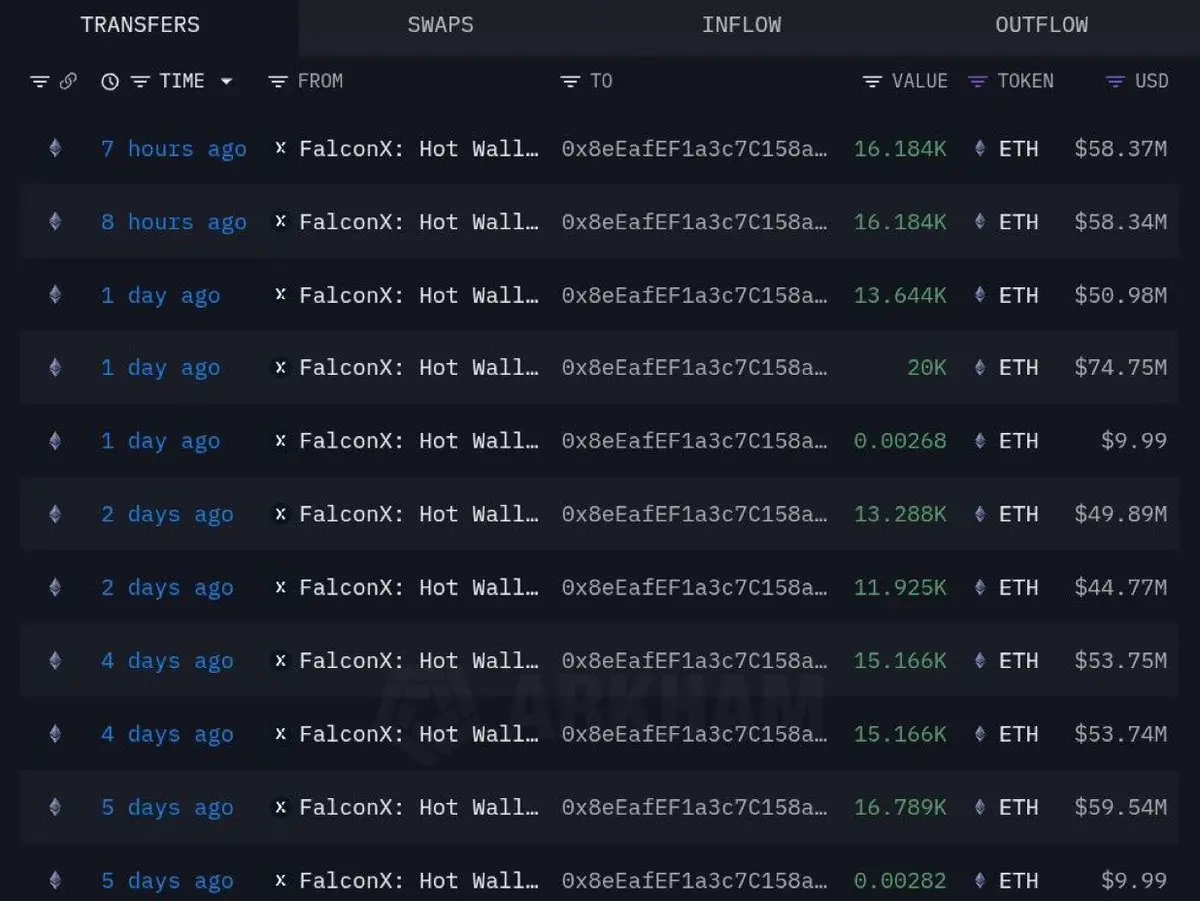Click 0x8eEaf recipient address in $59.54M row
The height and width of the screenshot is (901, 1200).
(x=694, y=807)
